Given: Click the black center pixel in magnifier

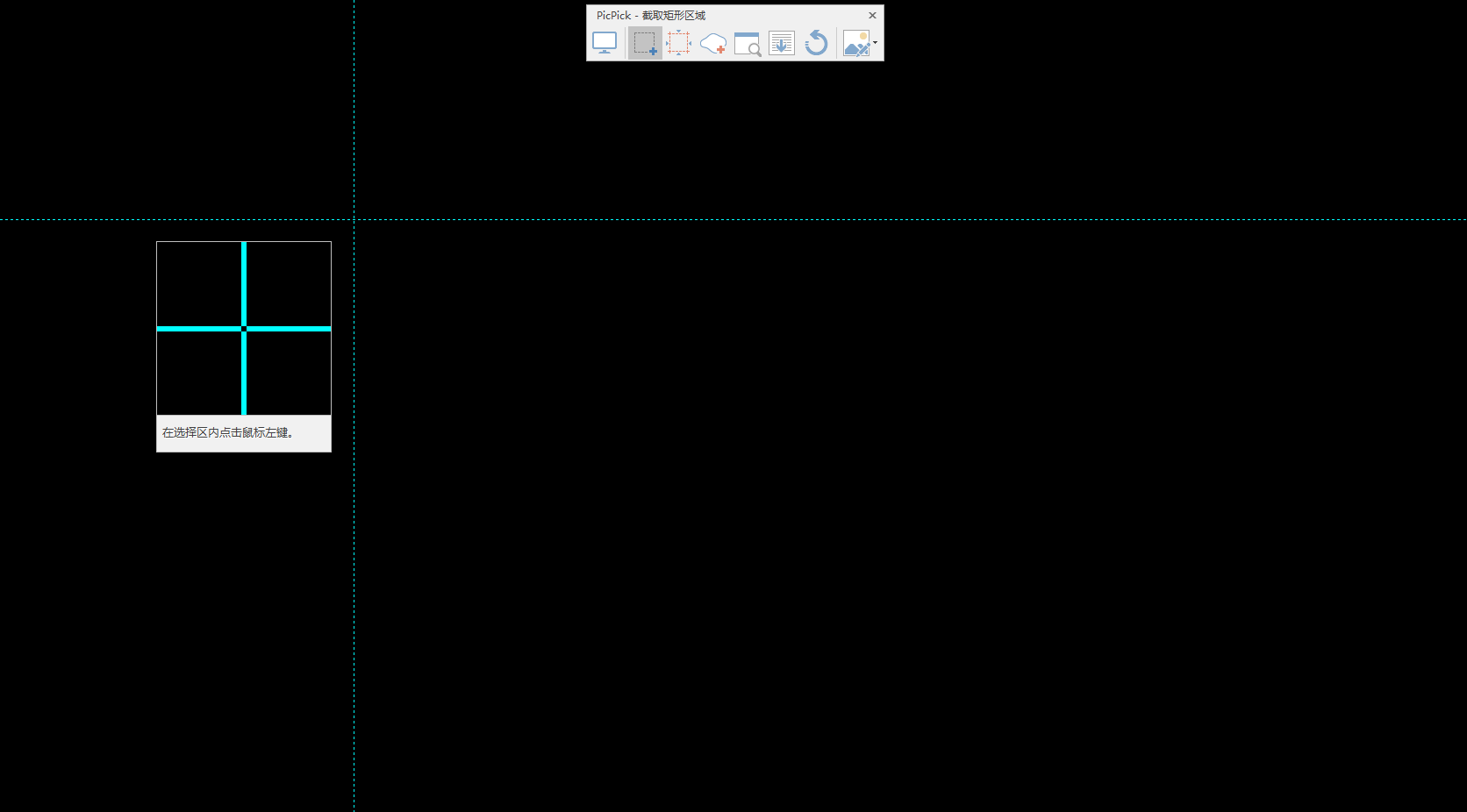Looking at the screenshot, I should [244, 329].
